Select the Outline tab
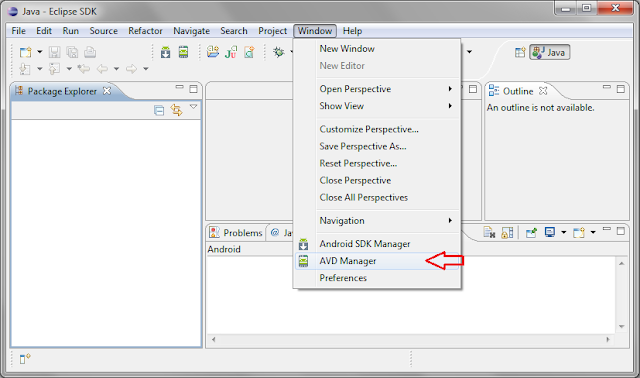This screenshot has width=640, height=378. pyautogui.click(x=518, y=91)
